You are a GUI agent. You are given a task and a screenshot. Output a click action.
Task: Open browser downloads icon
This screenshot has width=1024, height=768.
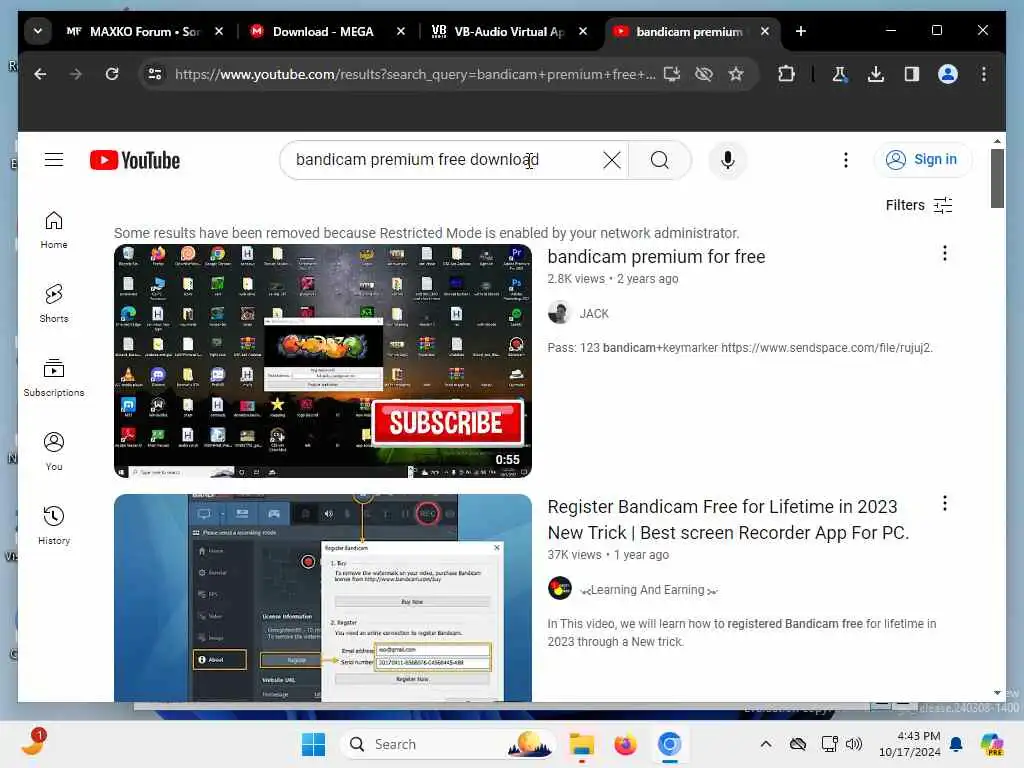tap(876, 74)
